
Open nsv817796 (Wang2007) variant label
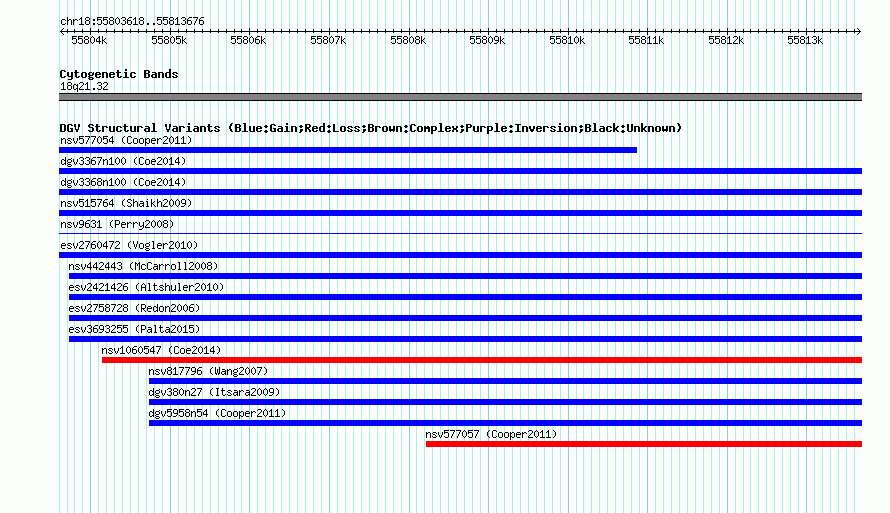click(x=208, y=371)
